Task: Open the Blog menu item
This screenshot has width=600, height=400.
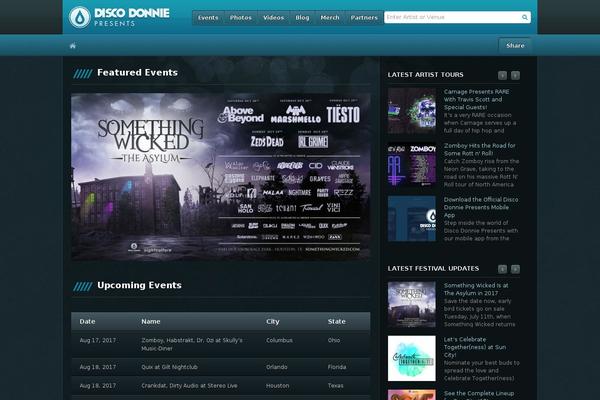Action: tap(302, 17)
